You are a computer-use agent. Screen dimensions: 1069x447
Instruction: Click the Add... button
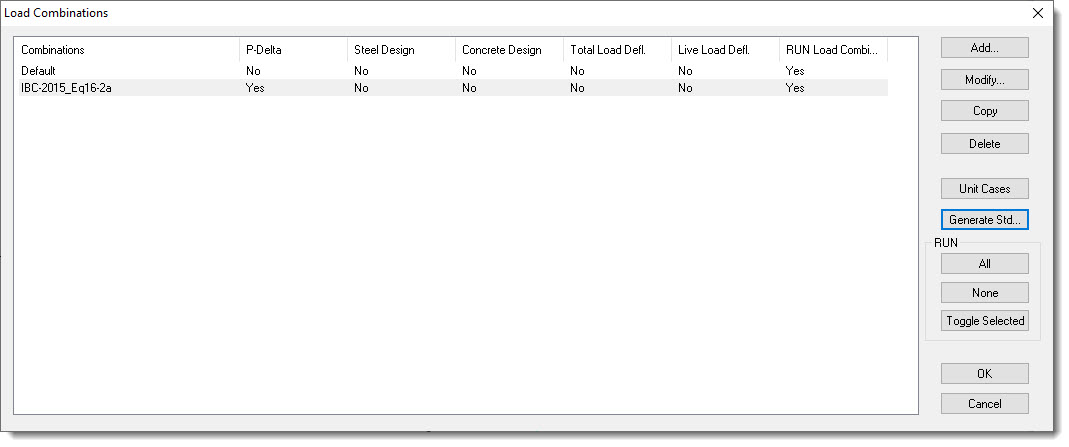pos(984,48)
